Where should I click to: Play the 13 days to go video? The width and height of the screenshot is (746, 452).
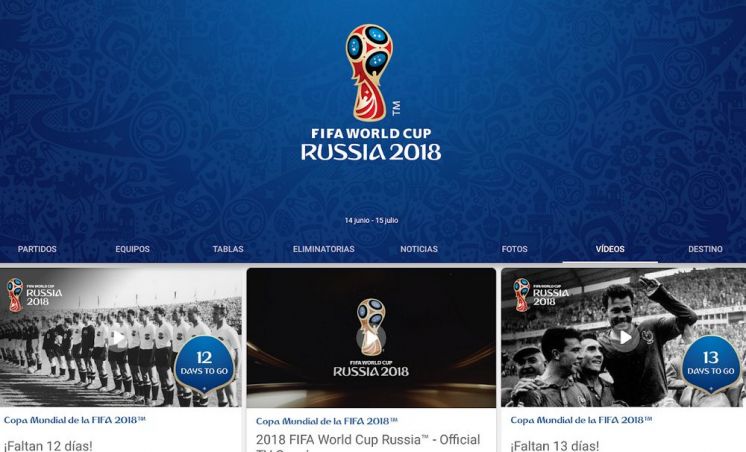tap(626, 337)
